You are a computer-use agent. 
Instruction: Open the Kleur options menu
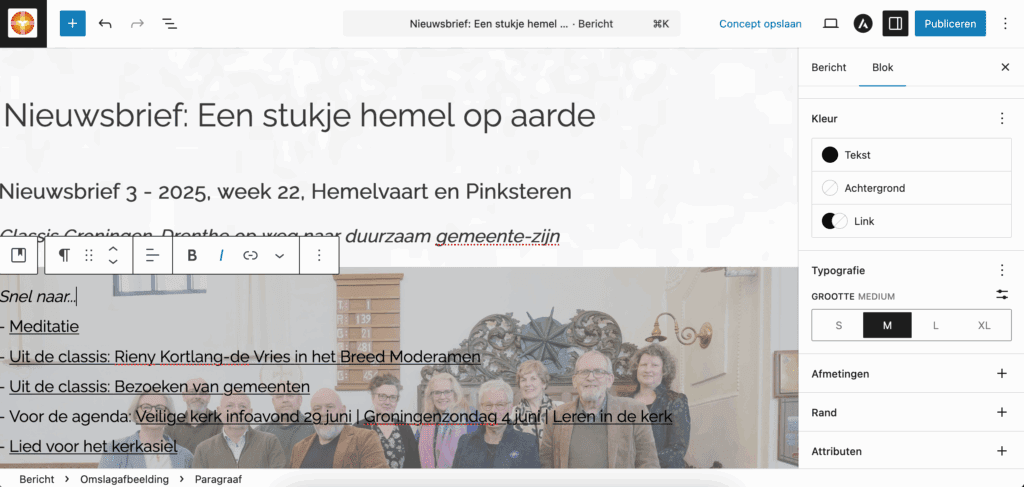[x=1001, y=118]
